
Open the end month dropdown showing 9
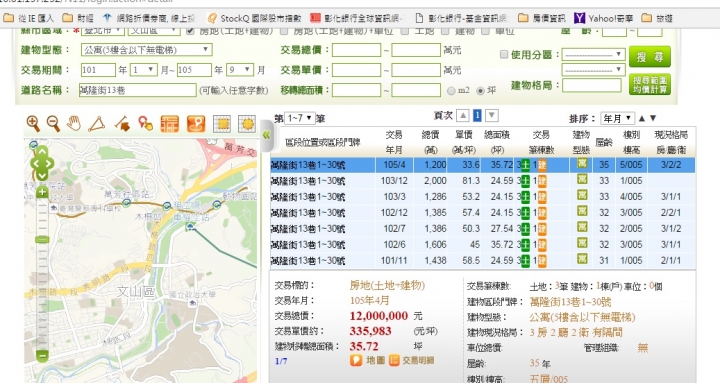point(240,70)
